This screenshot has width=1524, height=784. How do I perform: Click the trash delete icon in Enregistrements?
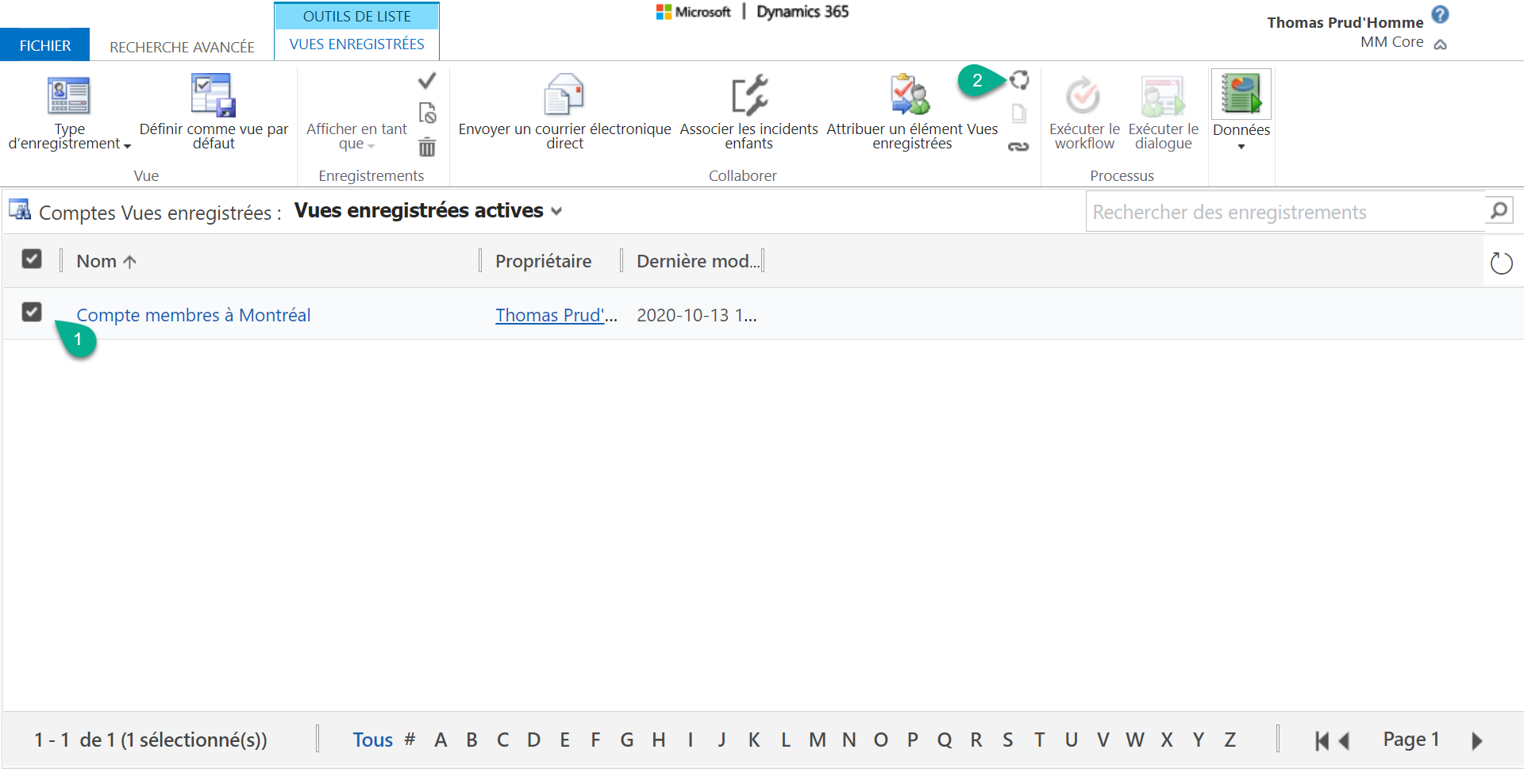pyautogui.click(x=427, y=147)
